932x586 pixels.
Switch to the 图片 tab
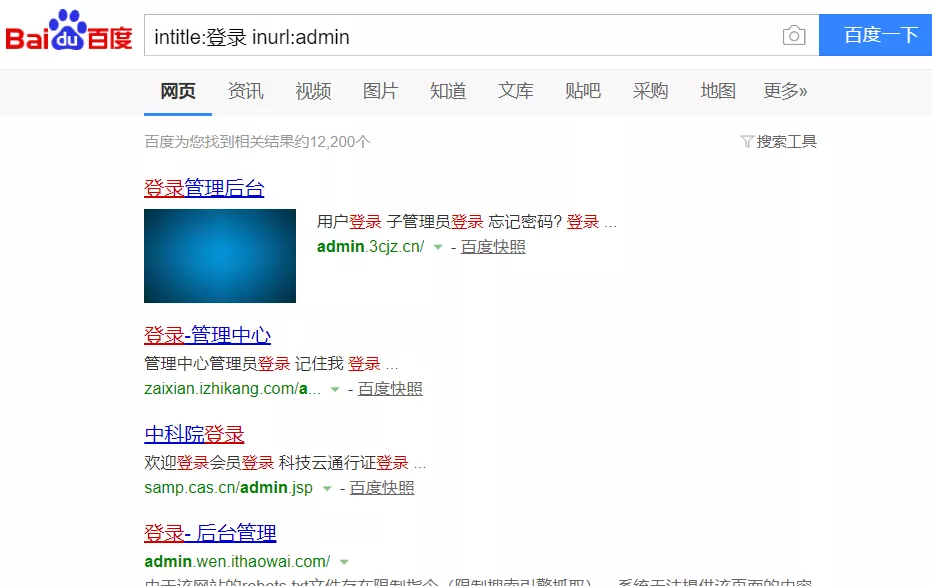point(380,91)
